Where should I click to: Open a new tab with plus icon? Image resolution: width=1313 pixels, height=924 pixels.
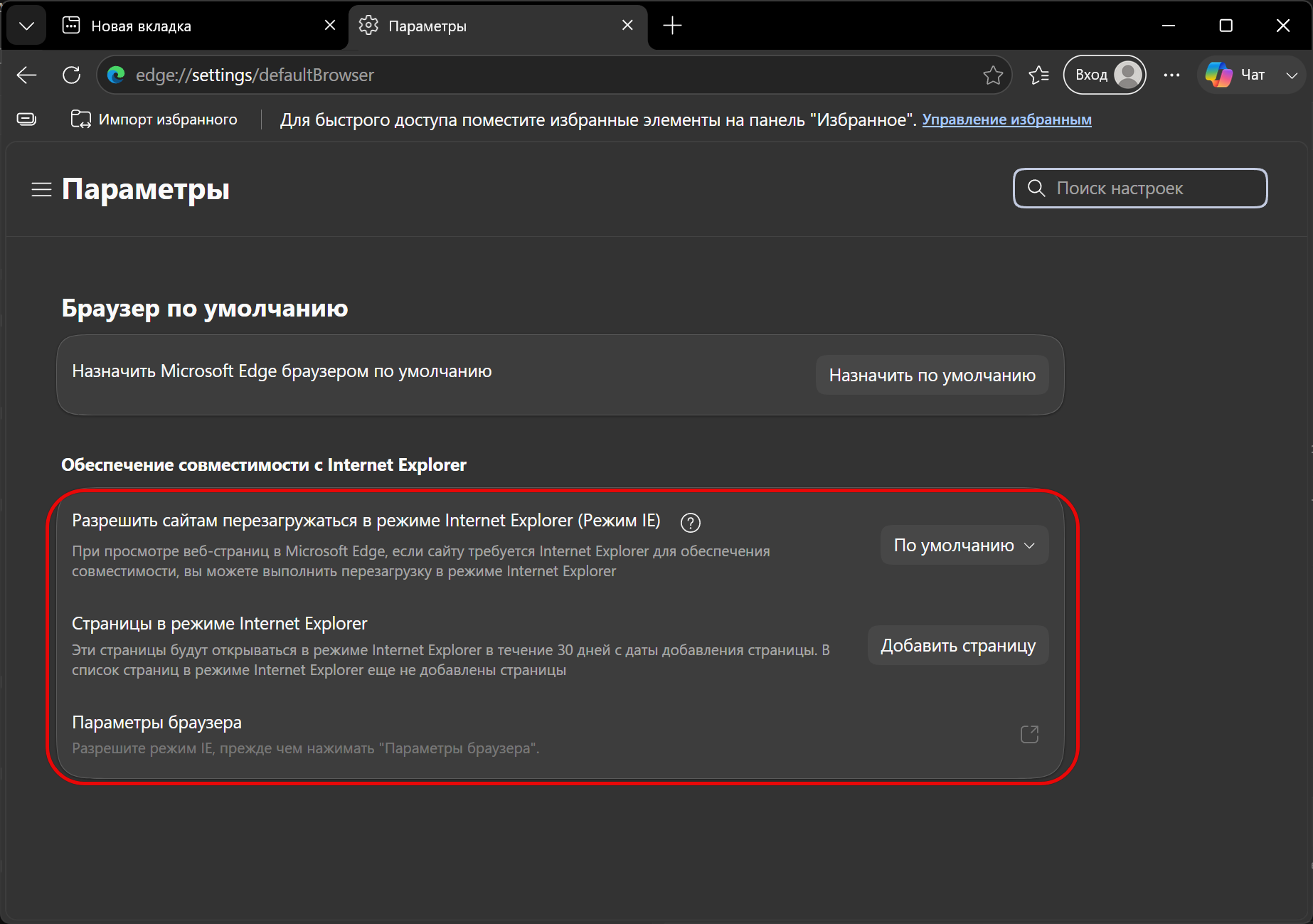tap(672, 26)
